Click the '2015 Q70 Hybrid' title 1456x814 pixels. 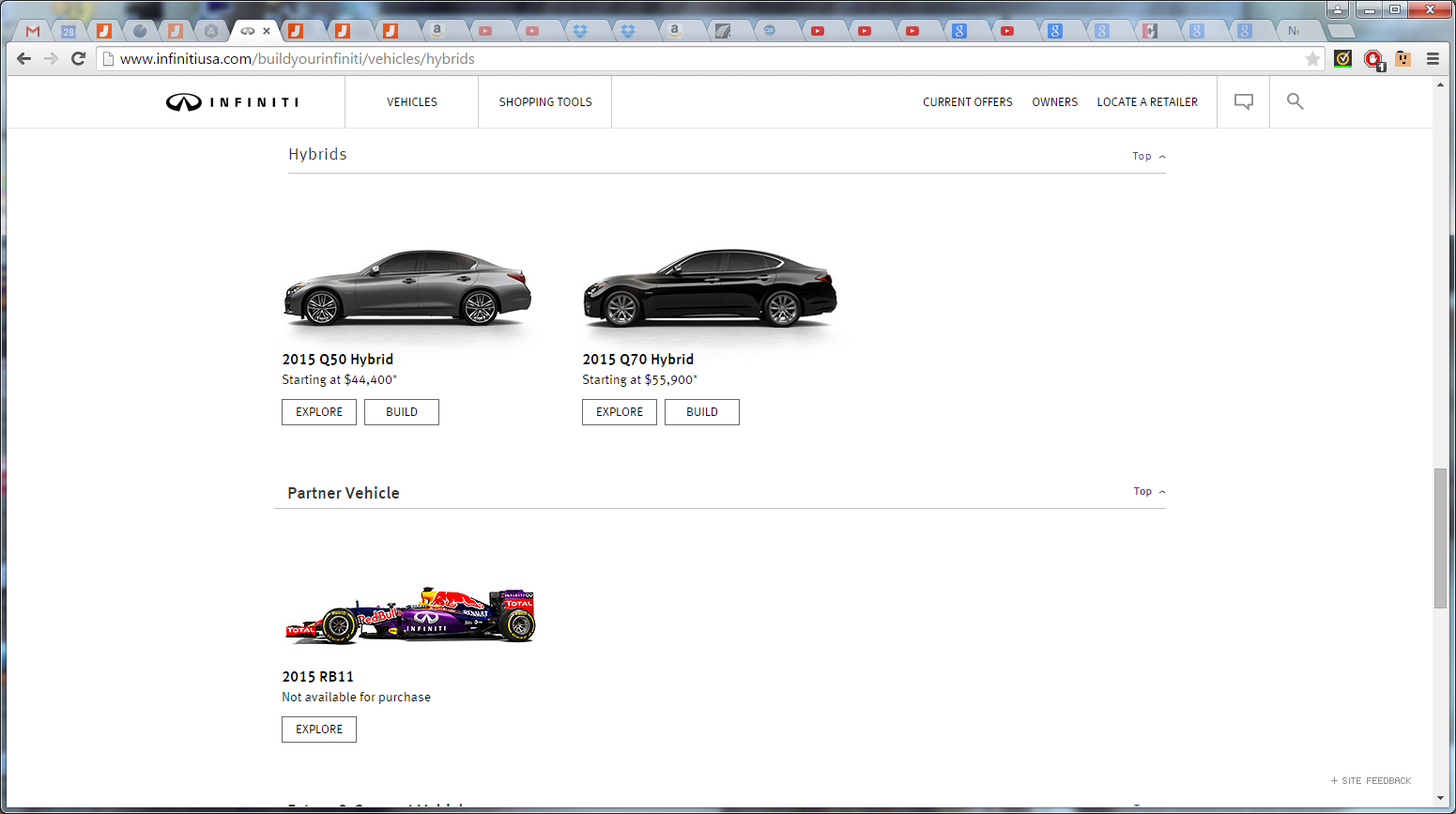[x=638, y=360]
